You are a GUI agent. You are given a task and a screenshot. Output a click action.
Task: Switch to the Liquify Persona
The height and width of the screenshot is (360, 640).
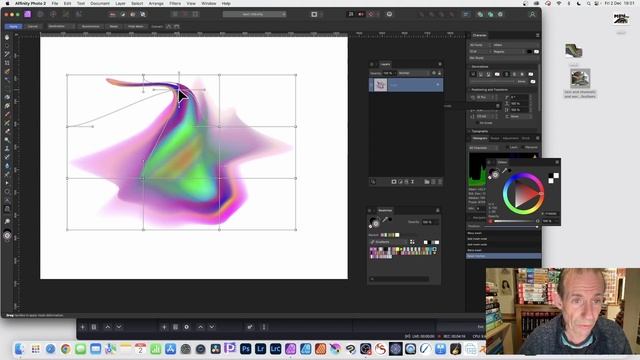(40, 14)
